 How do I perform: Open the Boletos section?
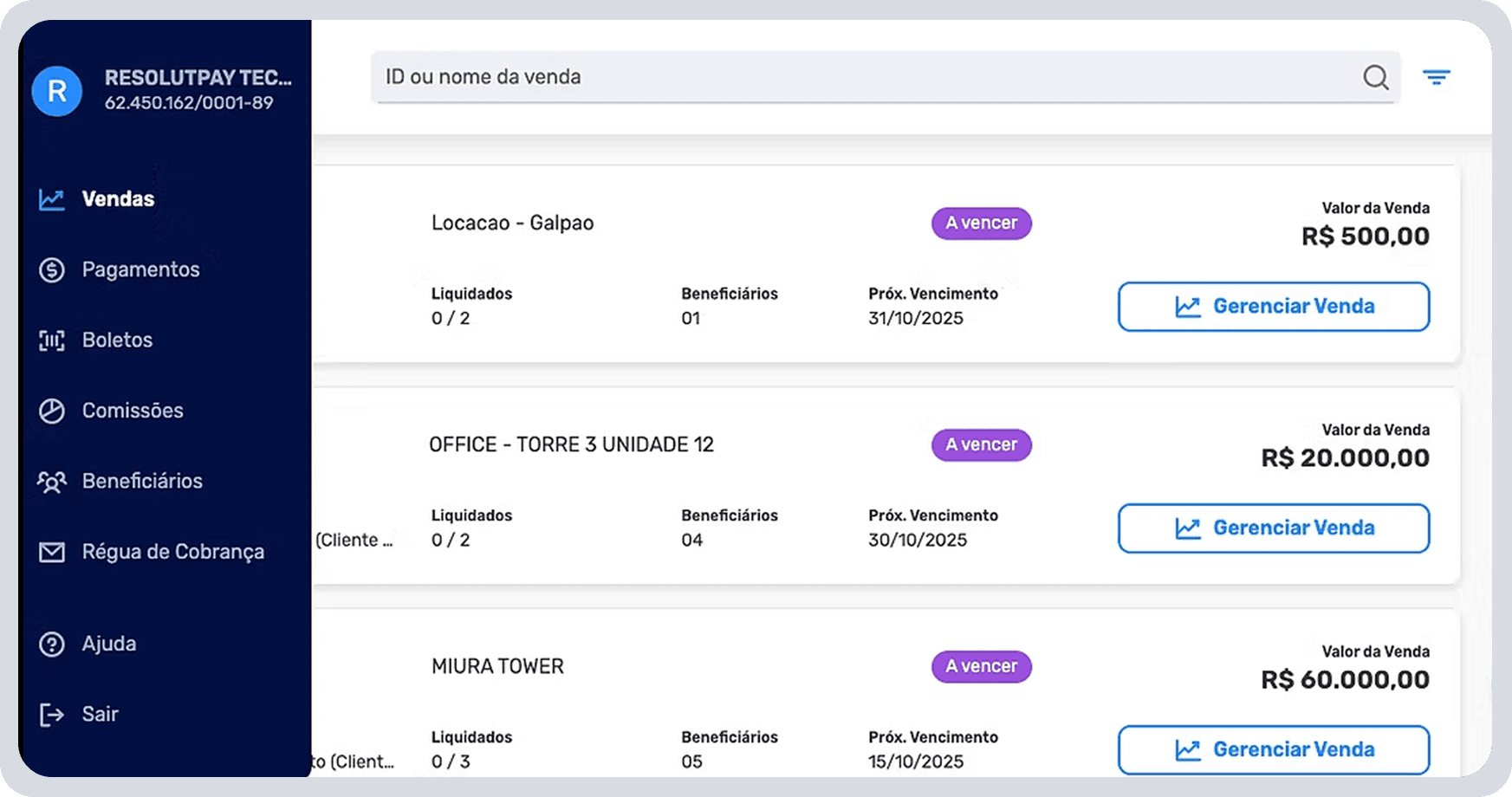(x=117, y=340)
